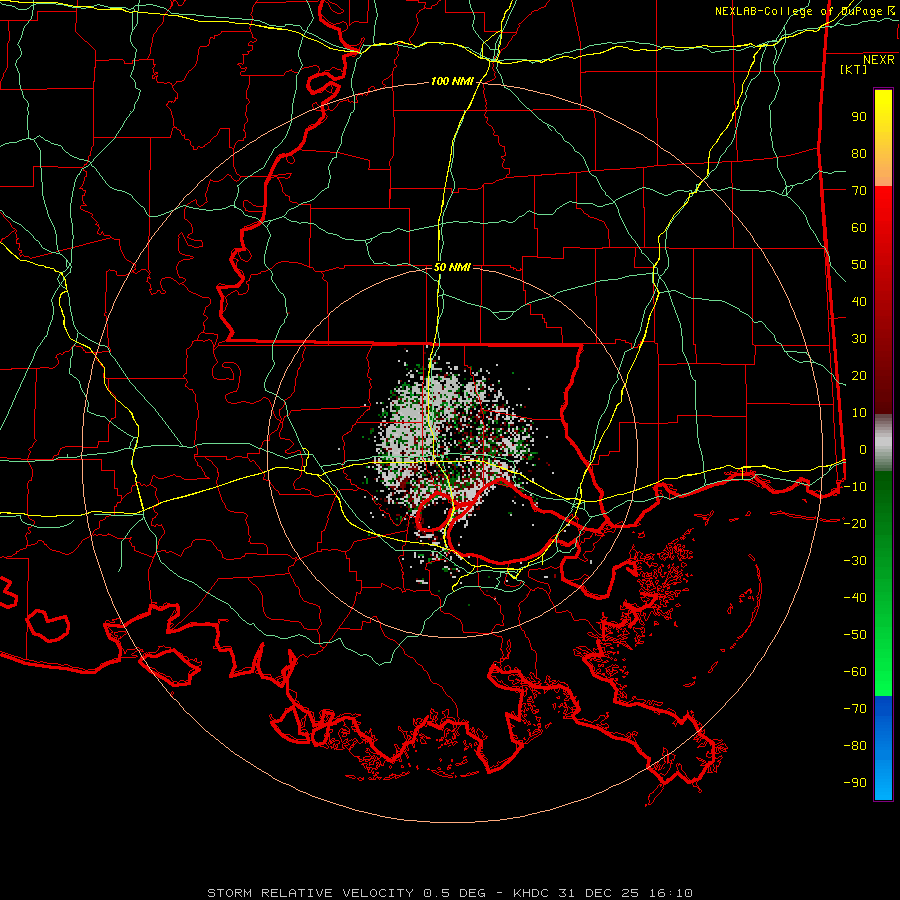Image resolution: width=900 pixels, height=900 pixels.
Task: Click the 40 value on velocity scale
Action: (859, 302)
